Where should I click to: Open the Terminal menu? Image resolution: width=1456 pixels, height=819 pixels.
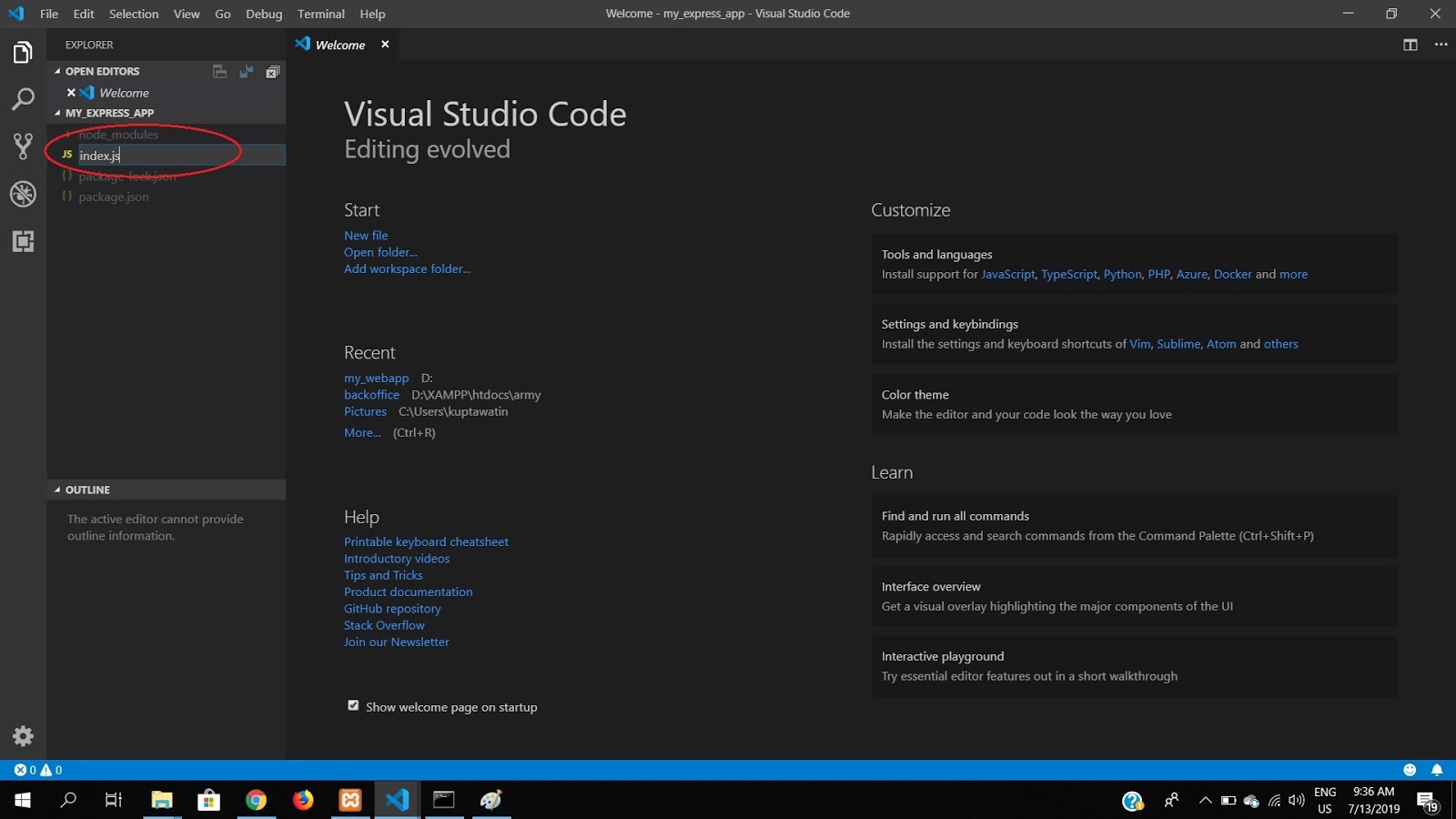point(320,14)
